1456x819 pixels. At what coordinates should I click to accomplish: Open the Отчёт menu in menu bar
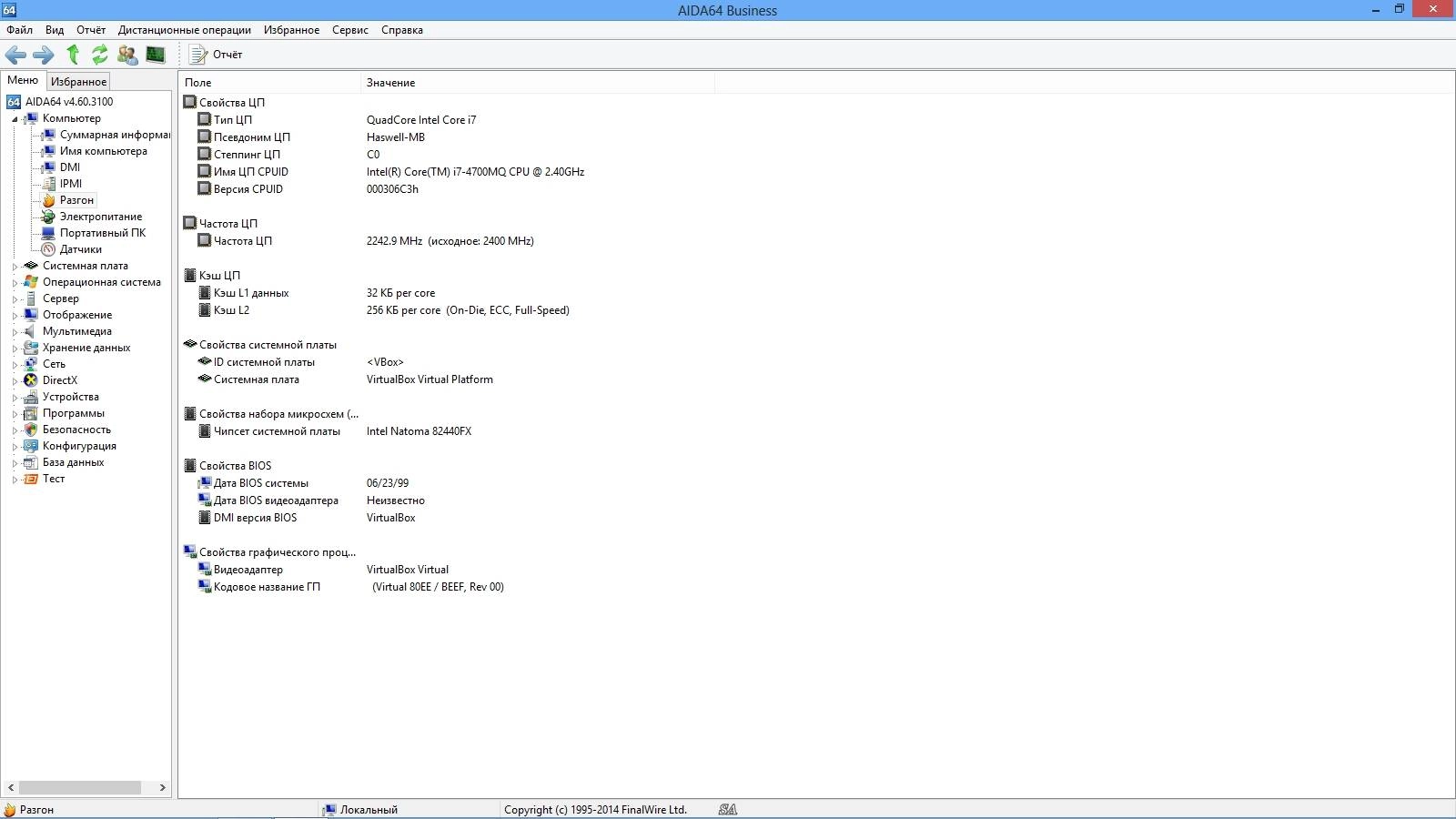(91, 30)
